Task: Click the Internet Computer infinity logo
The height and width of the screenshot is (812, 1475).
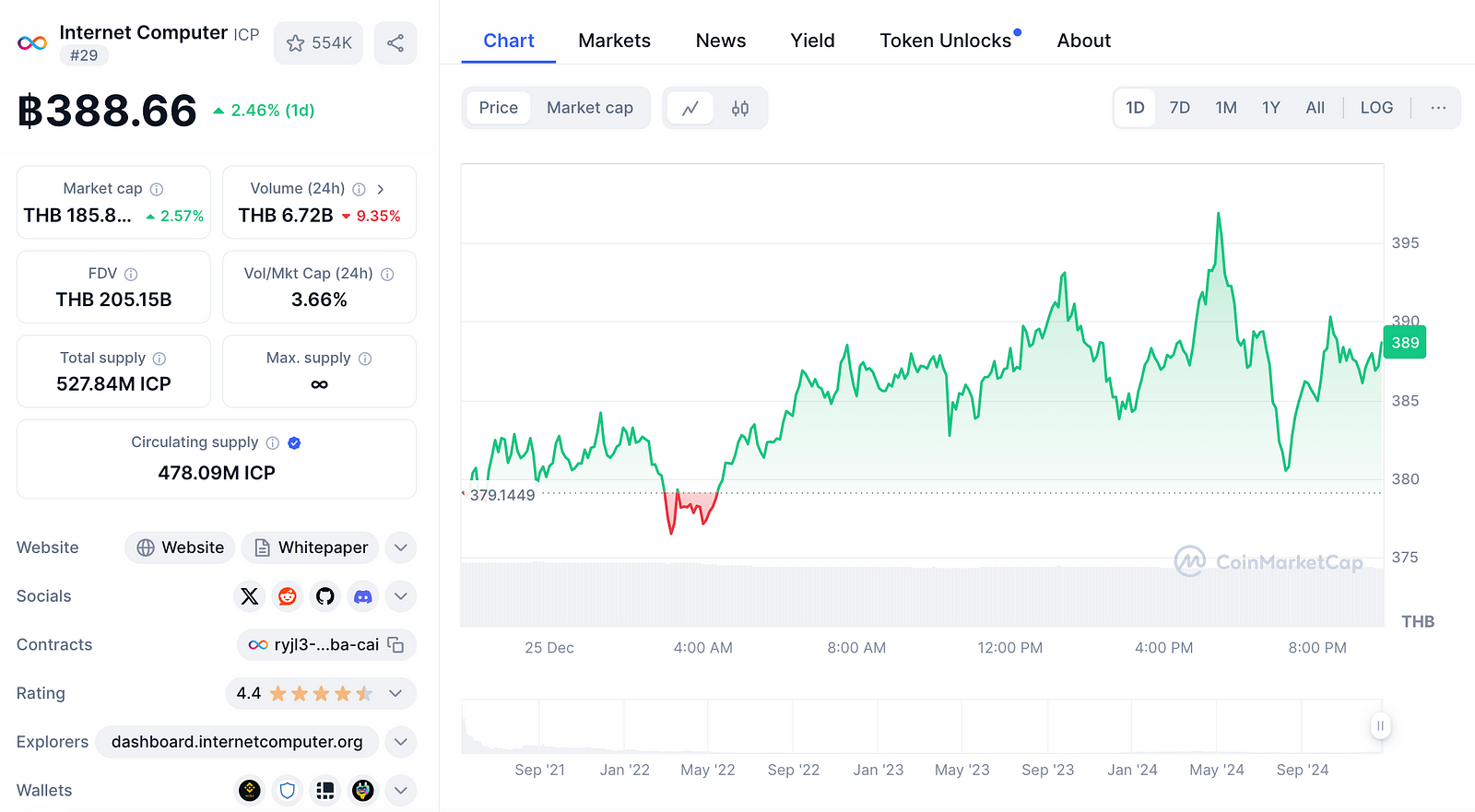Action: click(32, 43)
